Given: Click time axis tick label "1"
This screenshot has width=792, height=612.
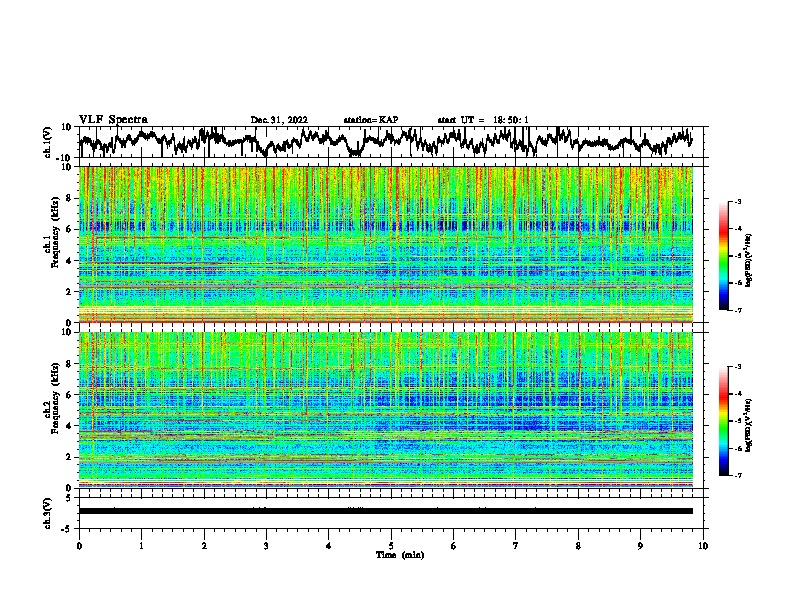Looking at the screenshot, I should point(141,546).
